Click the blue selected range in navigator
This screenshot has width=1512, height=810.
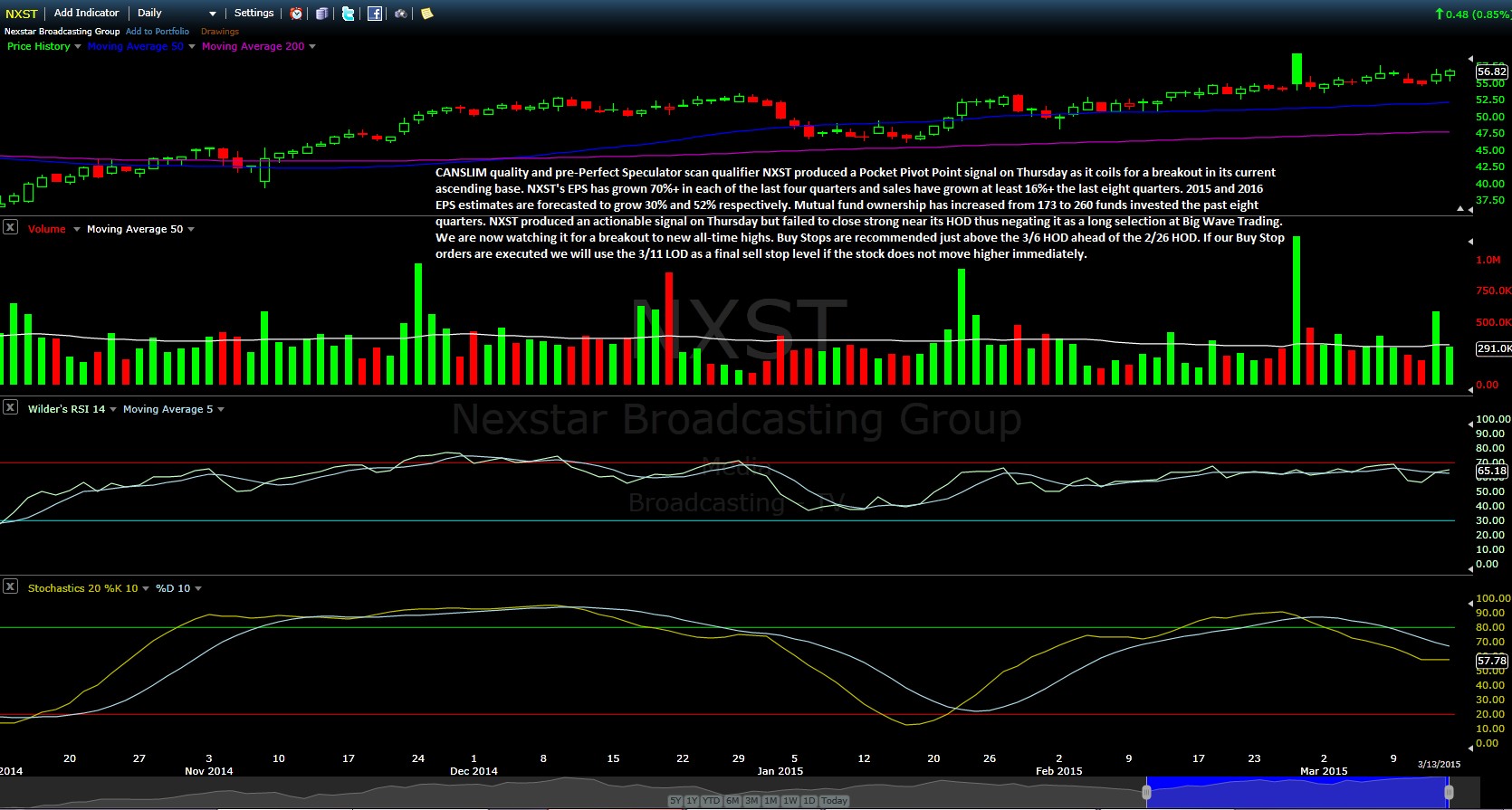[x=1297, y=792]
